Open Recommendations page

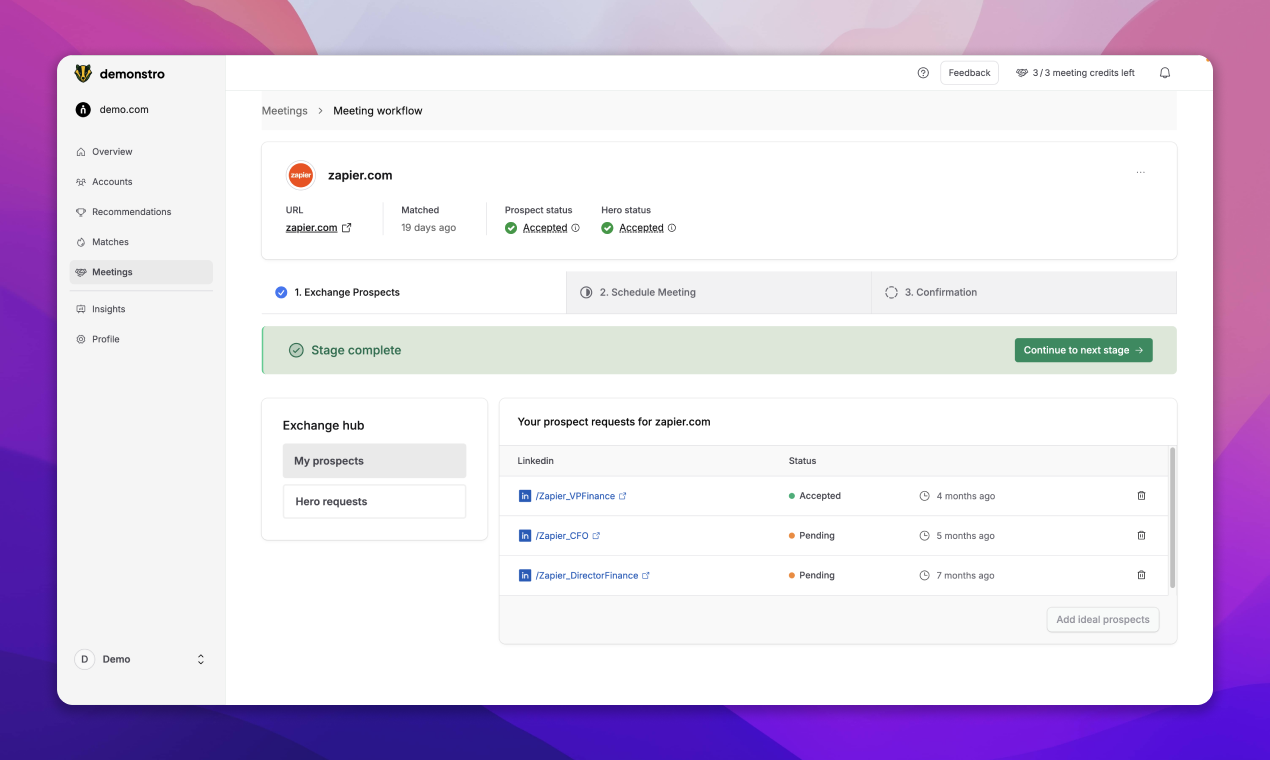[x=141, y=212]
